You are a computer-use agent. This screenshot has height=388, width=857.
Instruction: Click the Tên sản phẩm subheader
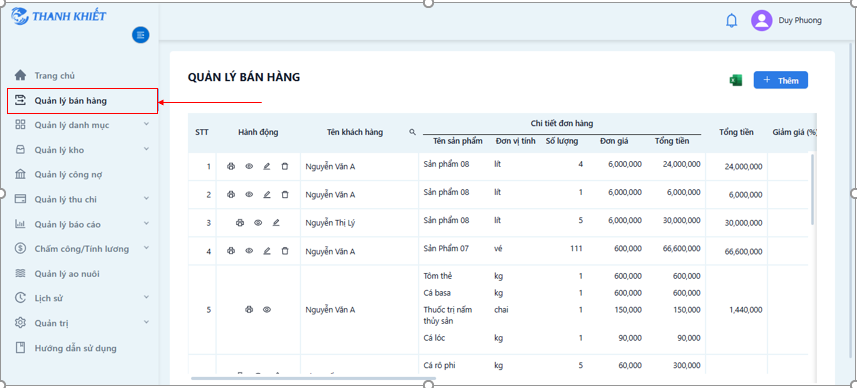tap(458, 141)
